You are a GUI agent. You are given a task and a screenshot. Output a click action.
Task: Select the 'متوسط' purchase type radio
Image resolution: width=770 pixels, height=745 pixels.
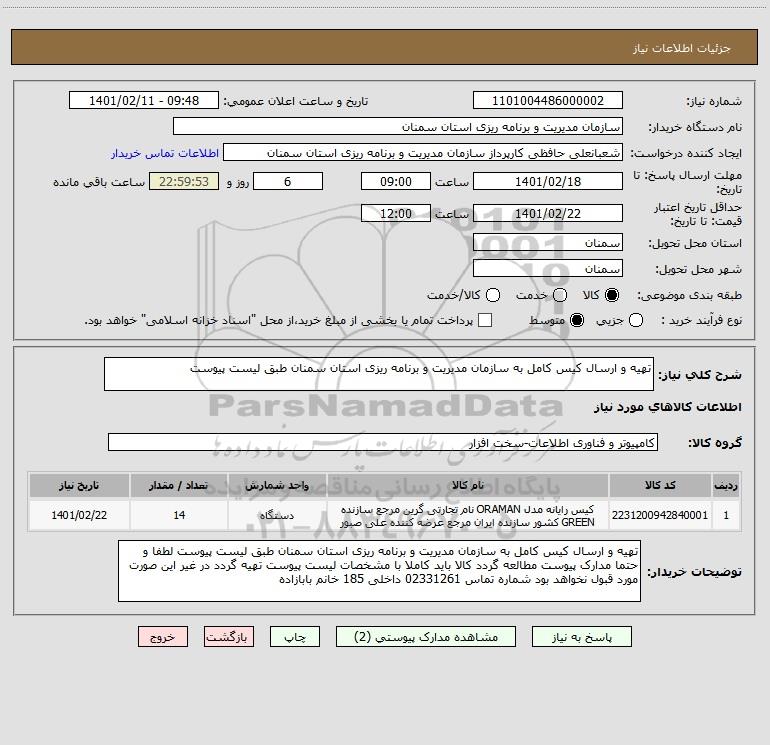coord(577,320)
